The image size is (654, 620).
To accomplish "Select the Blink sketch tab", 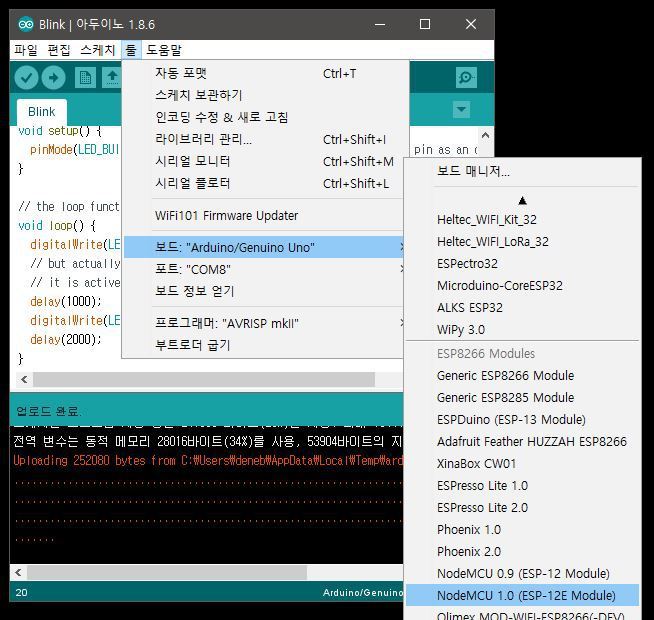I will click(x=42, y=112).
